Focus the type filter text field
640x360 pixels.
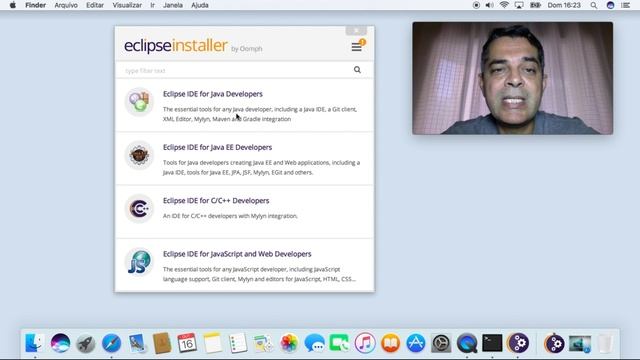coord(237,70)
